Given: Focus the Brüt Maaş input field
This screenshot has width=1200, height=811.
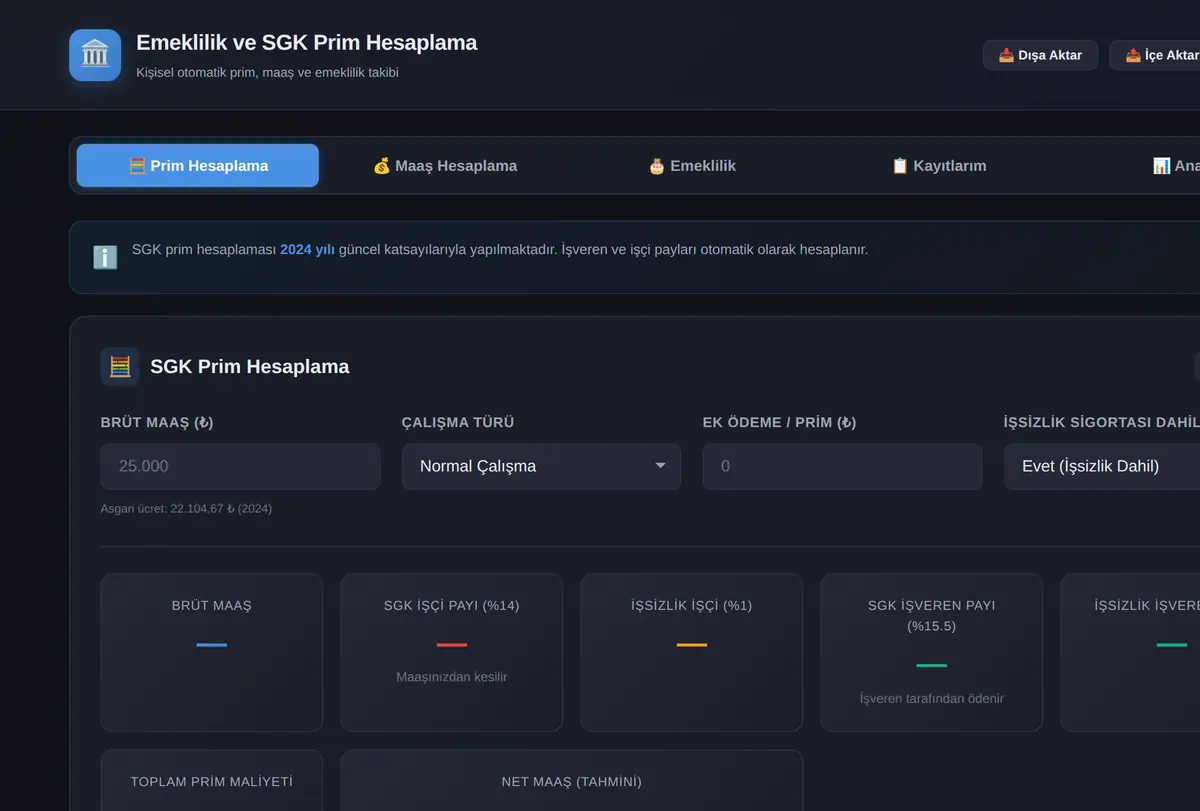Looking at the screenshot, I should pos(240,467).
